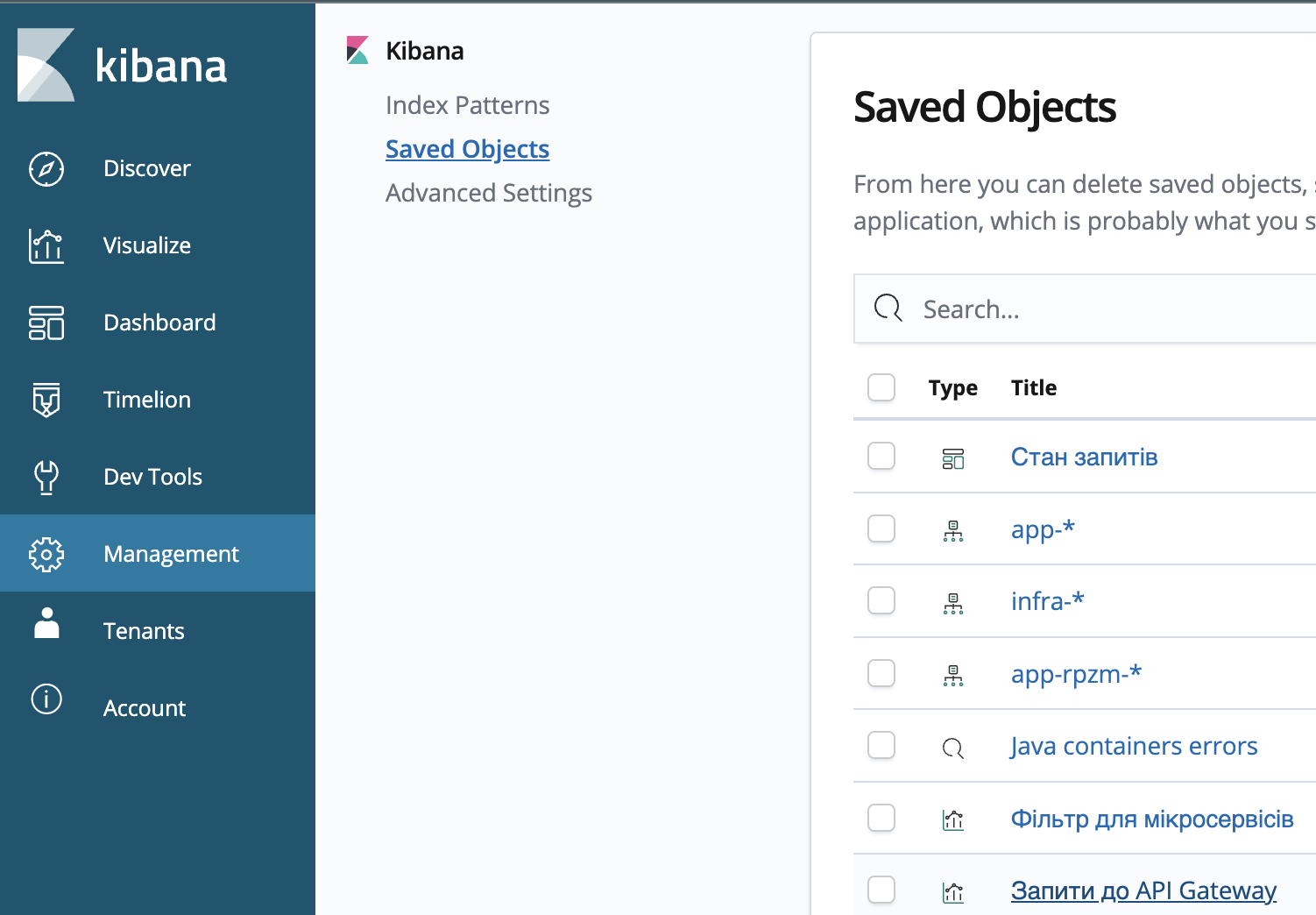
Task: Go to Visualize in the sidebar
Action: pos(158,245)
